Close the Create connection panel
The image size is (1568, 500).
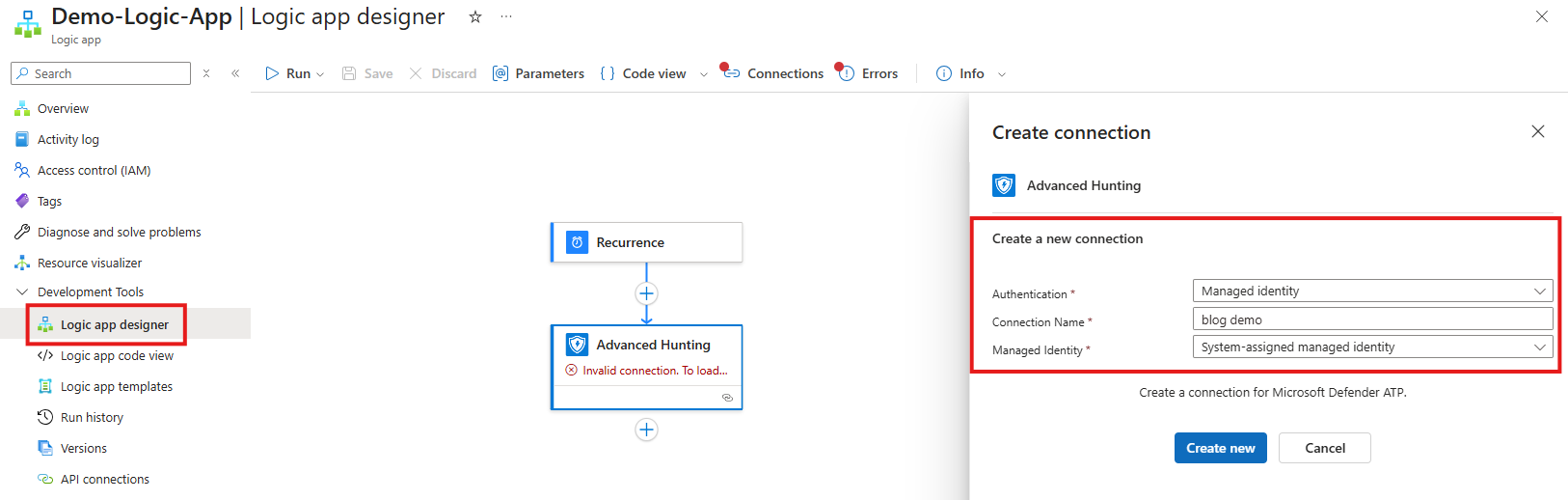(x=1537, y=132)
